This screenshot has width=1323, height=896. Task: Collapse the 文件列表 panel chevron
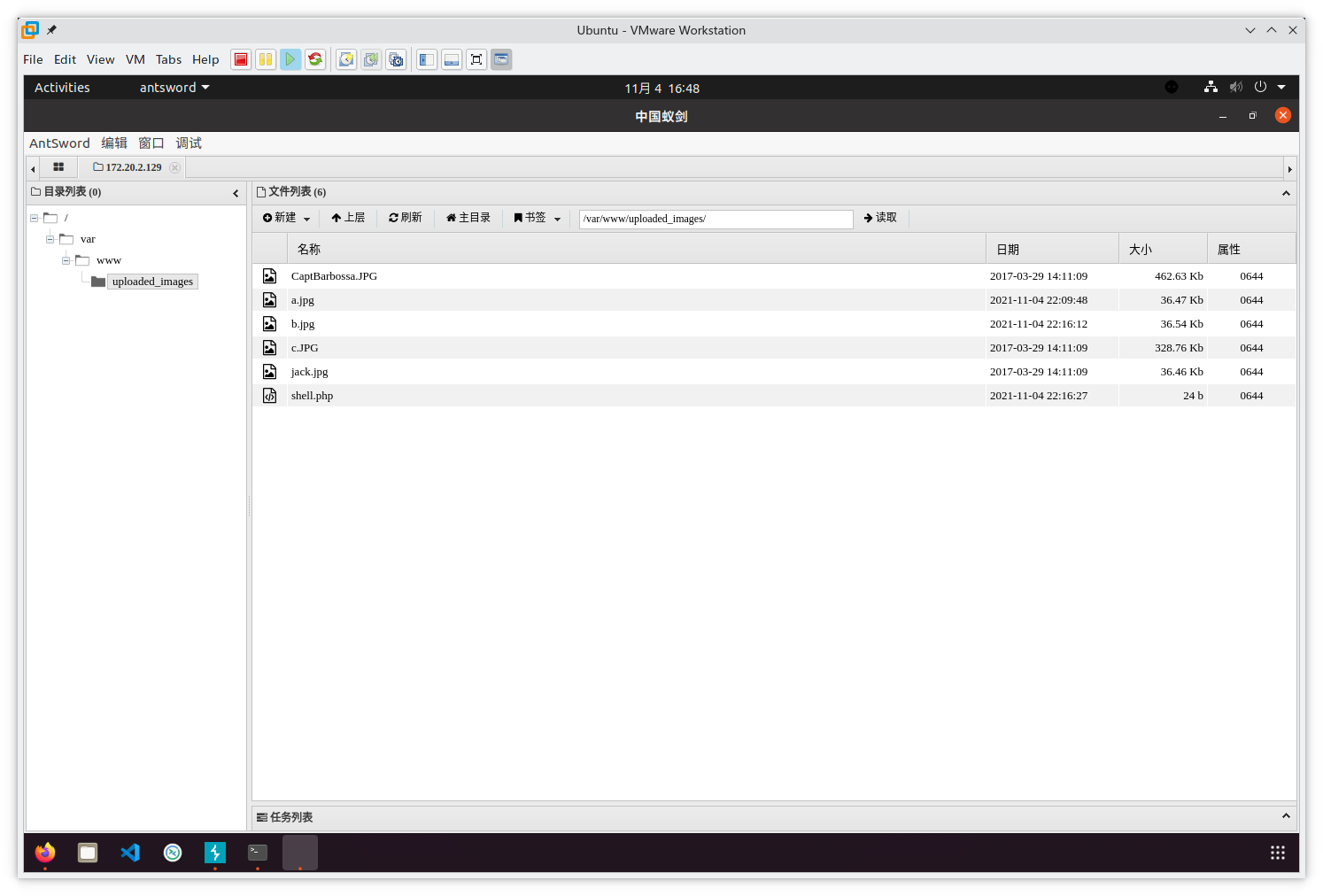pyautogui.click(x=1286, y=193)
